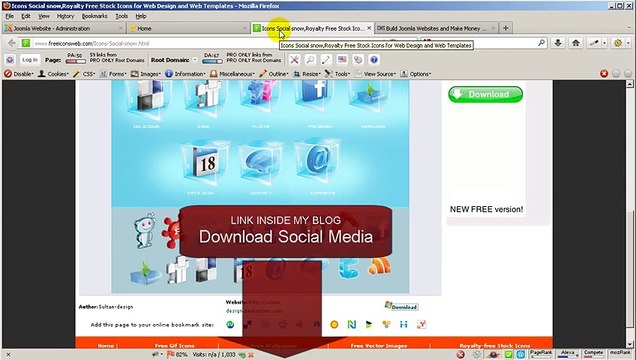This screenshot has width=636, height=360.
Task: Click the US flag icon in SEO toolbar
Action: [x=342, y=60]
